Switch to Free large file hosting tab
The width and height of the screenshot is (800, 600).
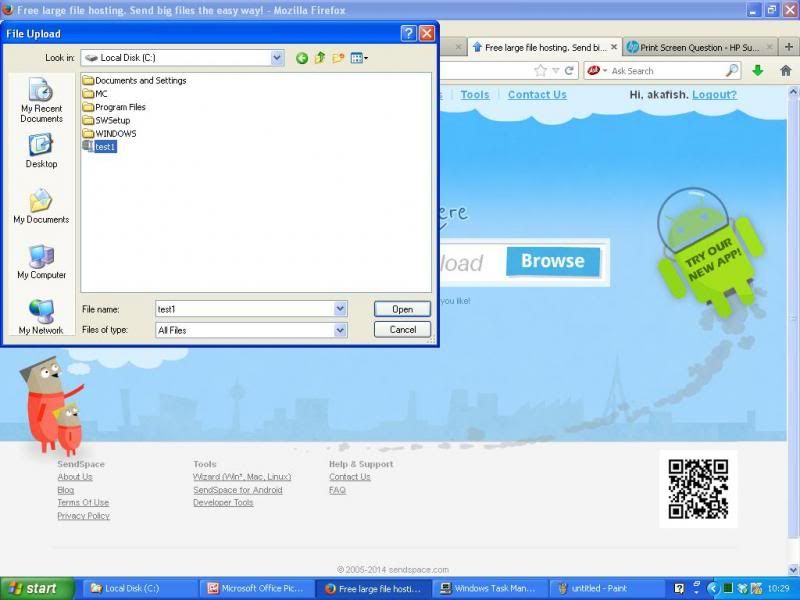[545, 47]
